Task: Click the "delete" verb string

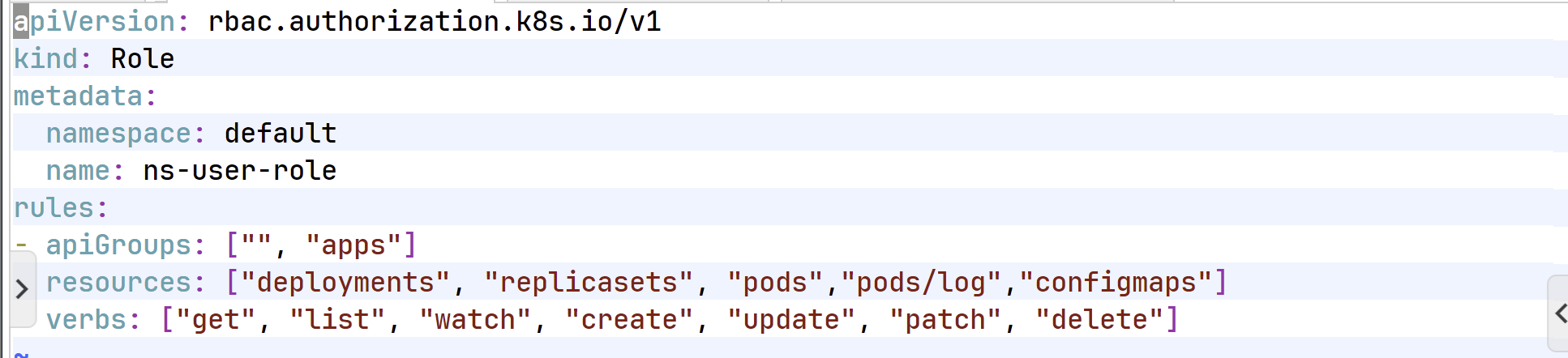Action: click(1099, 319)
